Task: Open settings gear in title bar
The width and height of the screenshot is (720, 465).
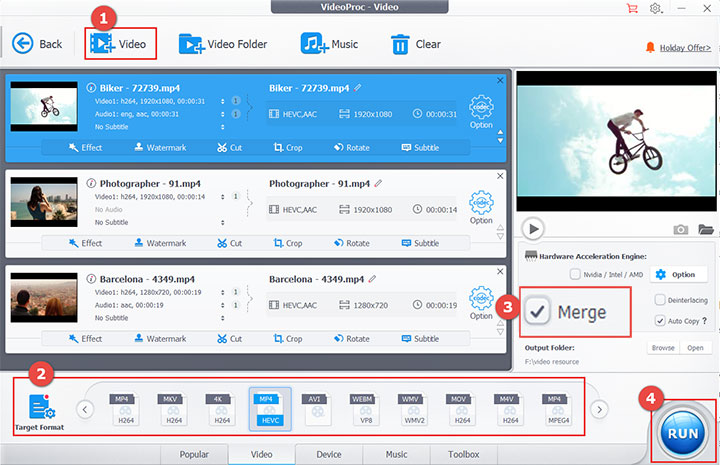Action: click(x=656, y=8)
